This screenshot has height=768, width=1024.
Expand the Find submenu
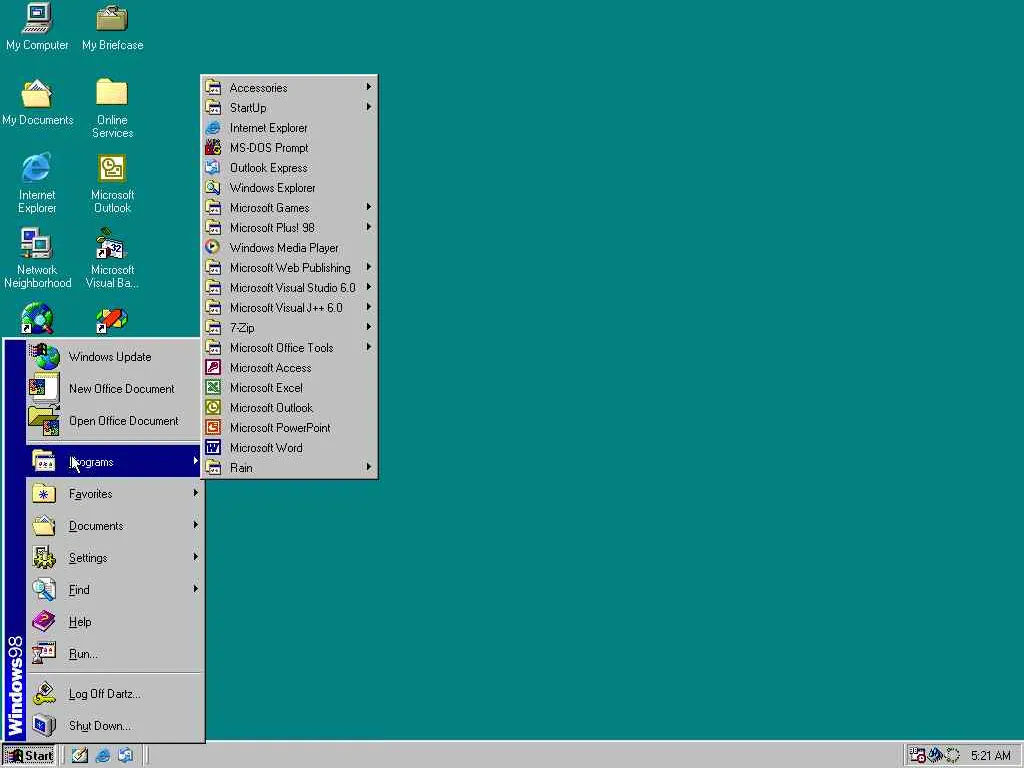pyautogui.click(x=115, y=590)
